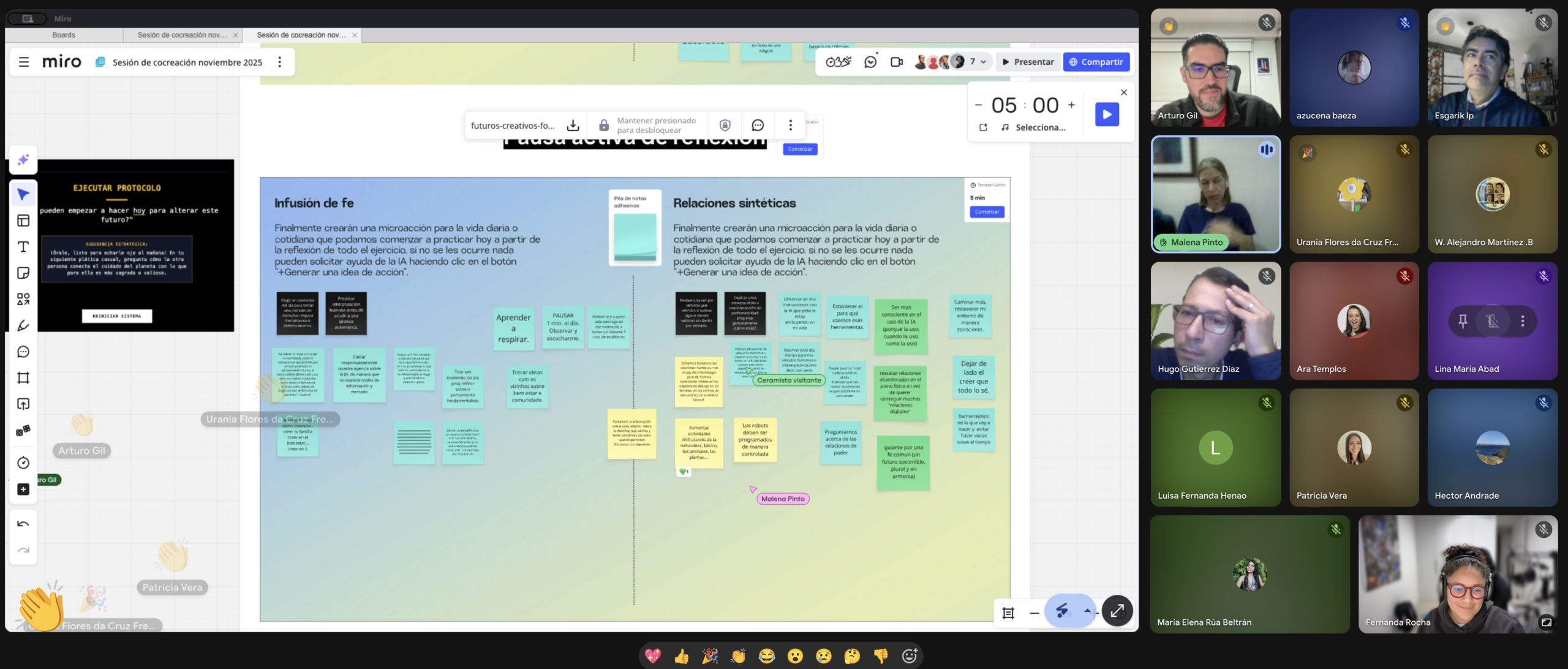The height and width of the screenshot is (669, 1568).
Task: Toggle video call camera icon in Miro
Action: (896, 62)
